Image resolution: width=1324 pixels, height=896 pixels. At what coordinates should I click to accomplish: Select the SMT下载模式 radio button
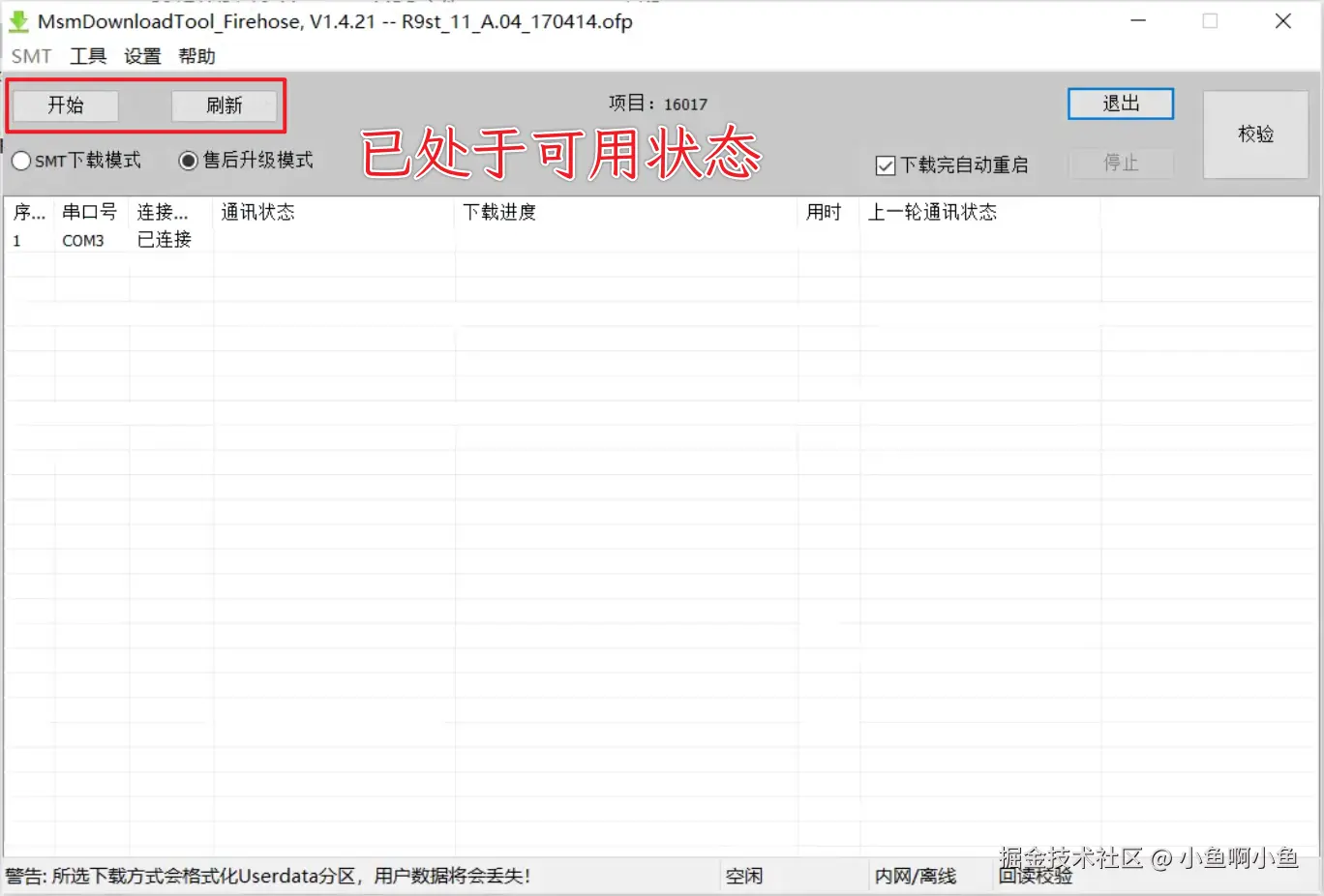click(x=76, y=161)
